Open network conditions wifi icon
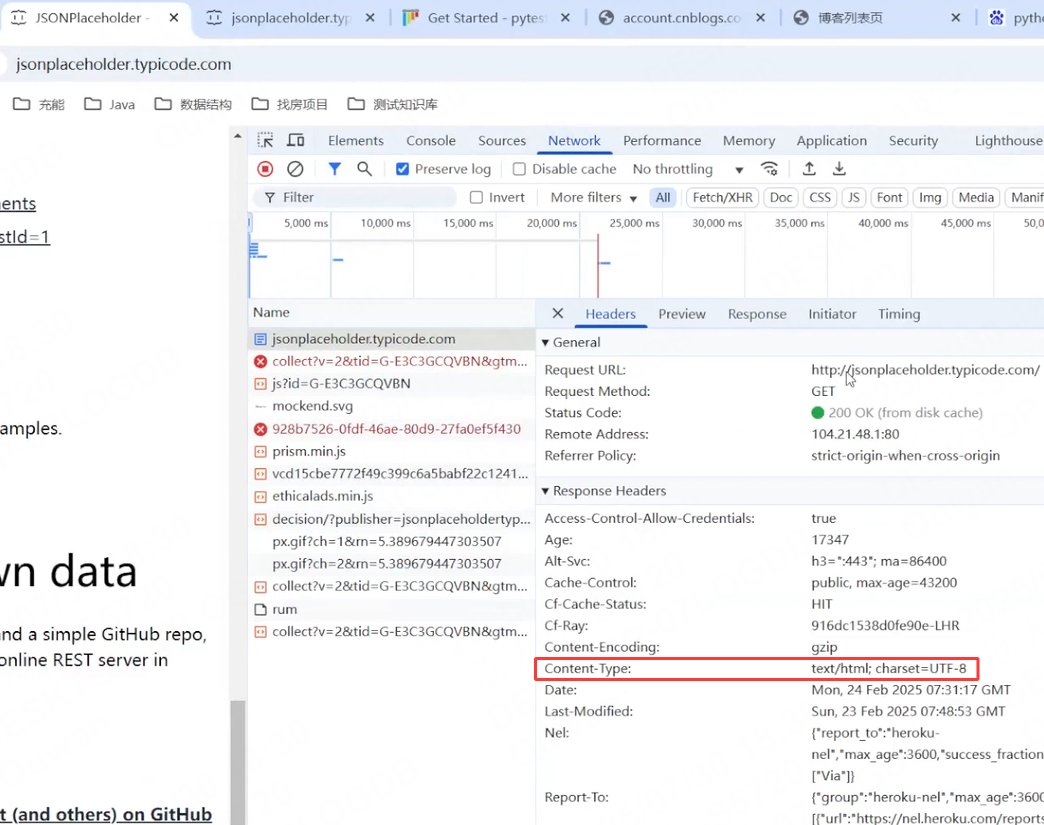The width and height of the screenshot is (1044, 825). point(769,169)
